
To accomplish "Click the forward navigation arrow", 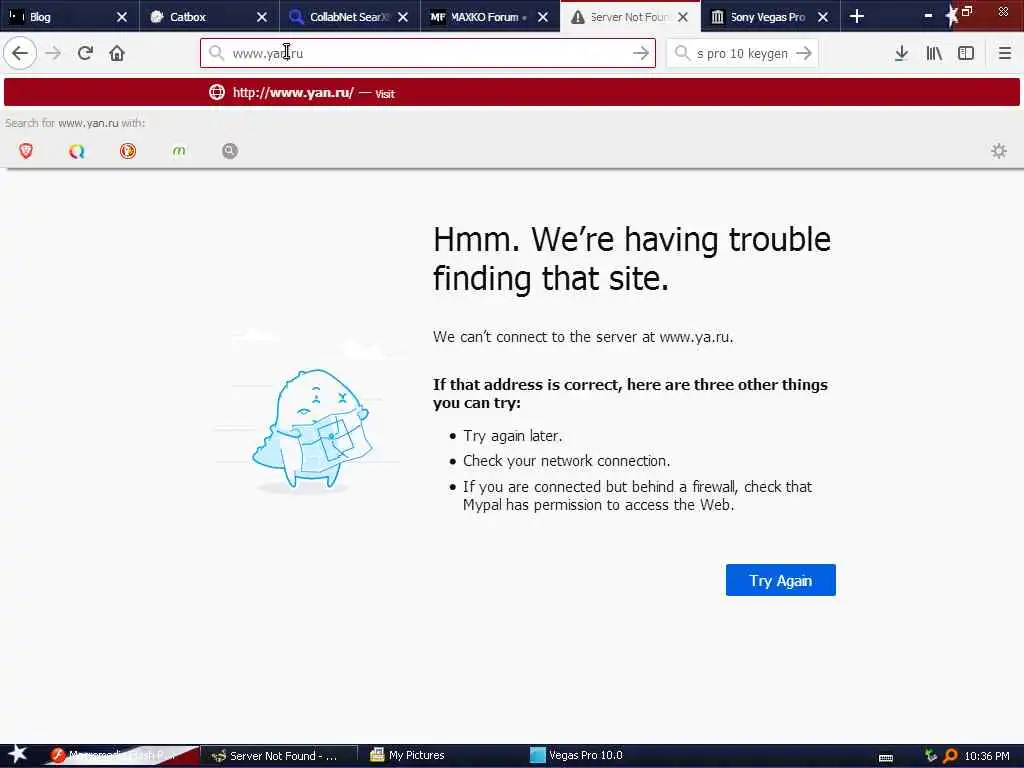I will [53, 53].
